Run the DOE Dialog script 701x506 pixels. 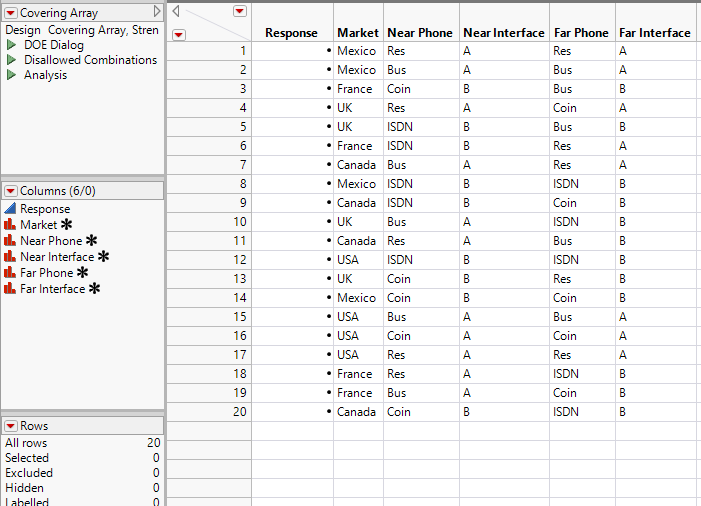pos(11,45)
